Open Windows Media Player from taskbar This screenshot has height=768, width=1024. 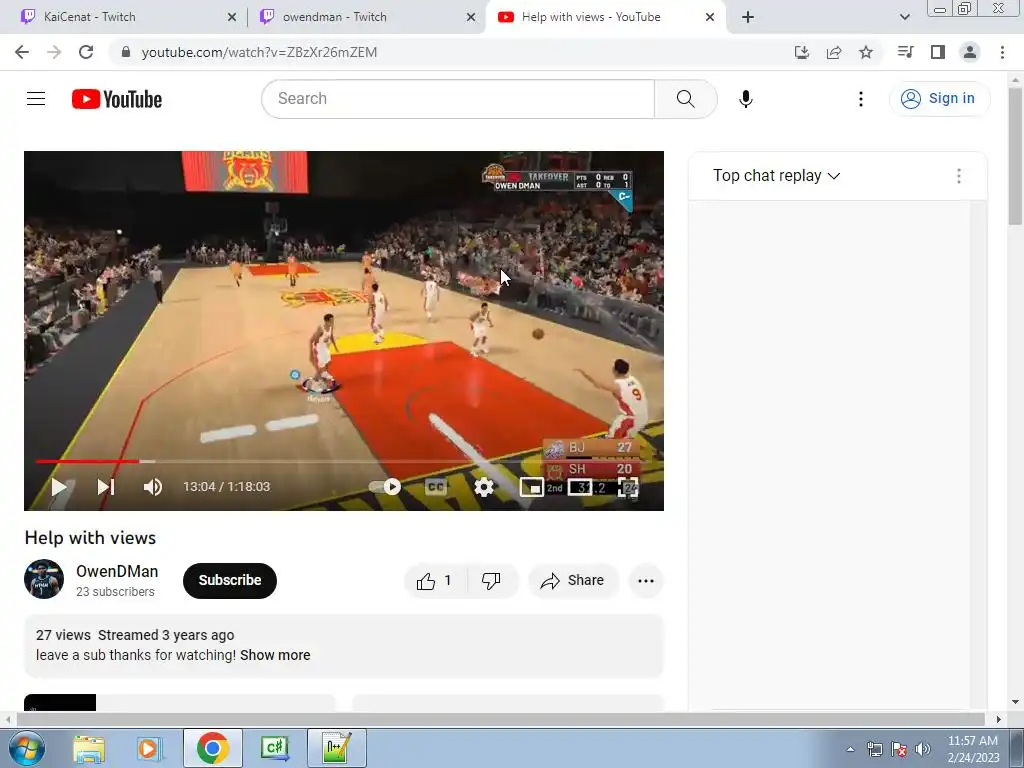[149, 748]
